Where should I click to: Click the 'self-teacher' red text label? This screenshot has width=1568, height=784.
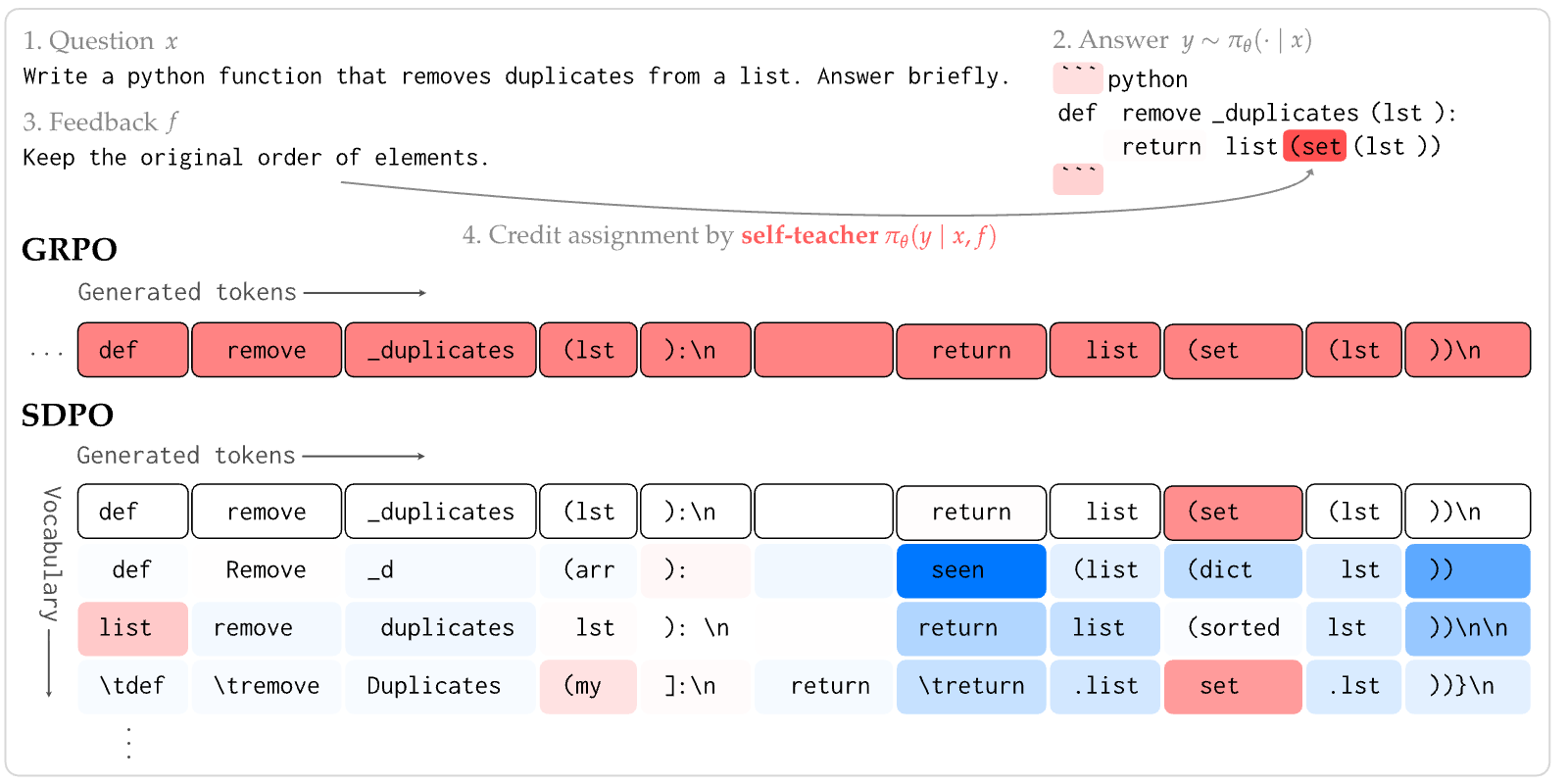coord(809,235)
